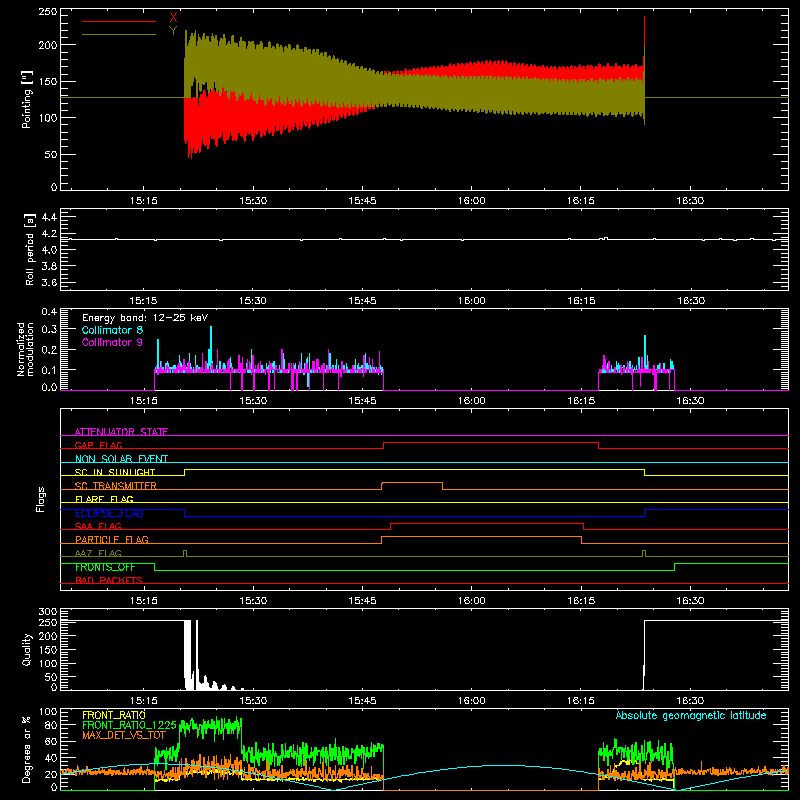Screen dimensions: 800x800
Task: Click the Quality axis title
Action: coord(27,649)
